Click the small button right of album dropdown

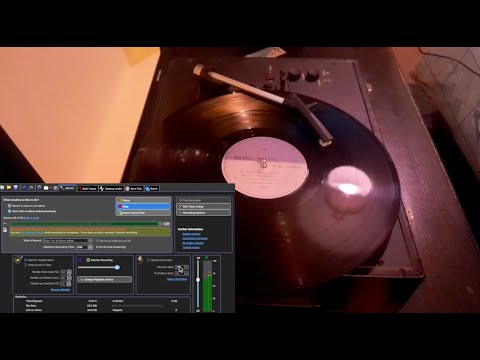(x=167, y=224)
